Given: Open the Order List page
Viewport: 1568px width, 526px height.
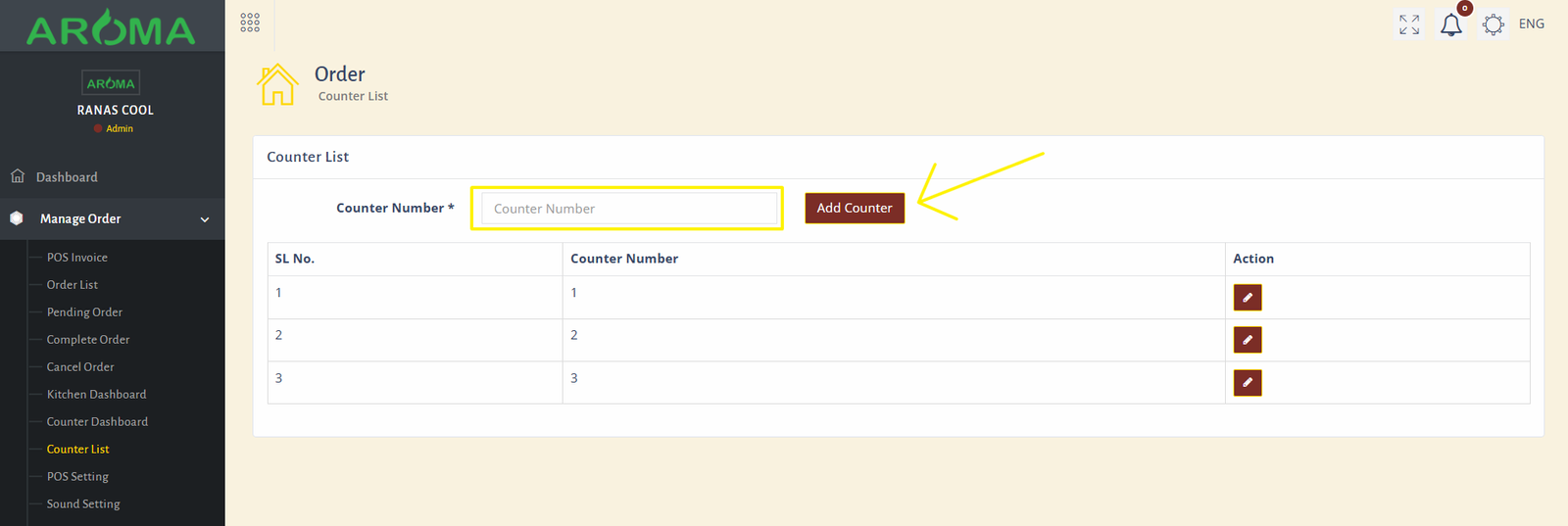Looking at the screenshot, I should coord(73,285).
